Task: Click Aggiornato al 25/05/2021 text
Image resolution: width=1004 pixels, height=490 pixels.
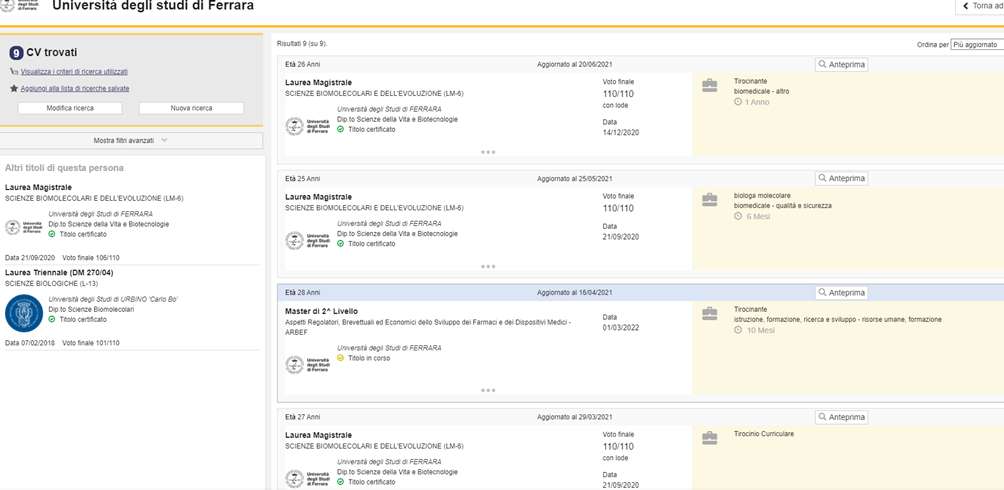Action: pyautogui.click(x=574, y=179)
